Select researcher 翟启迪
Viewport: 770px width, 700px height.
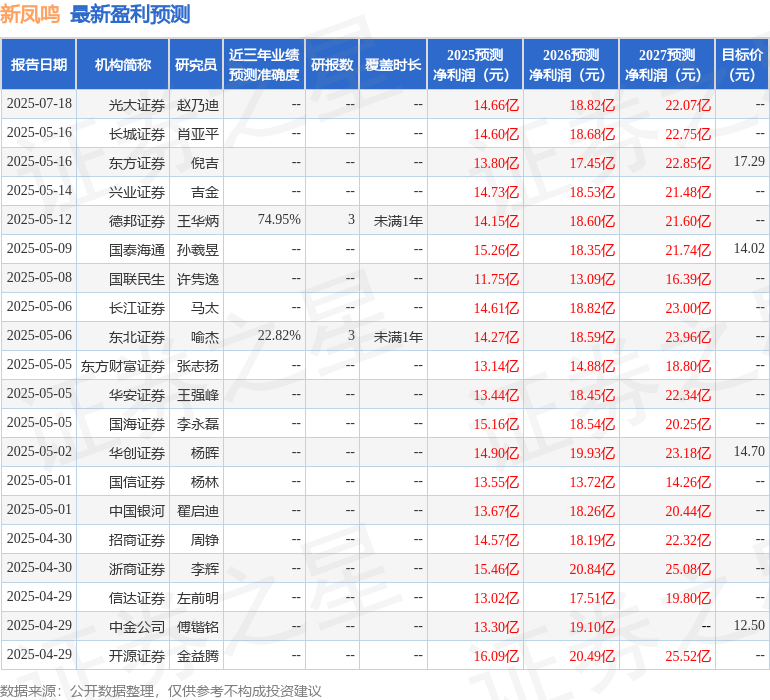coord(197,511)
